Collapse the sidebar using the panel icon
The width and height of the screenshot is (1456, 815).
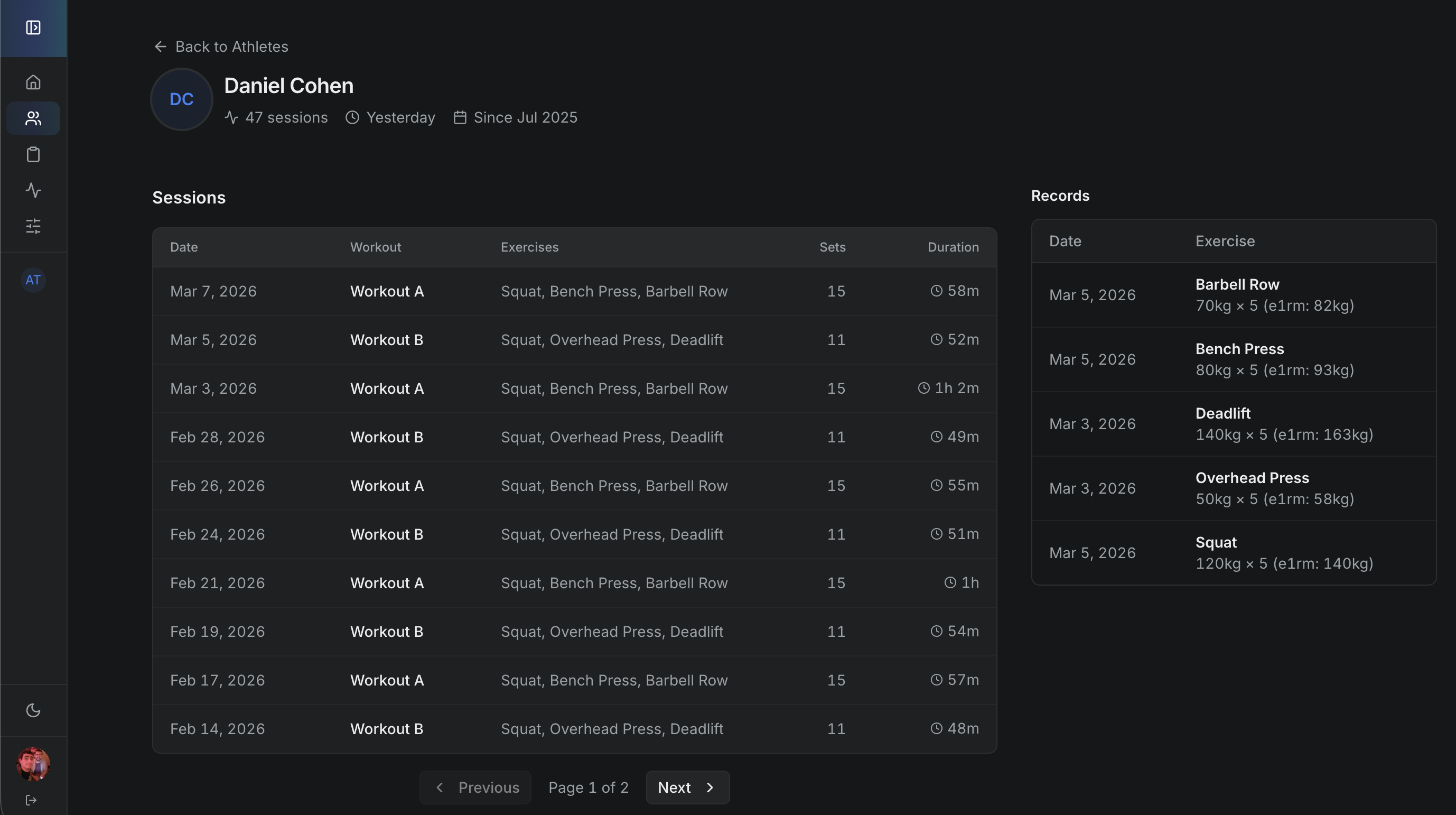coord(33,27)
